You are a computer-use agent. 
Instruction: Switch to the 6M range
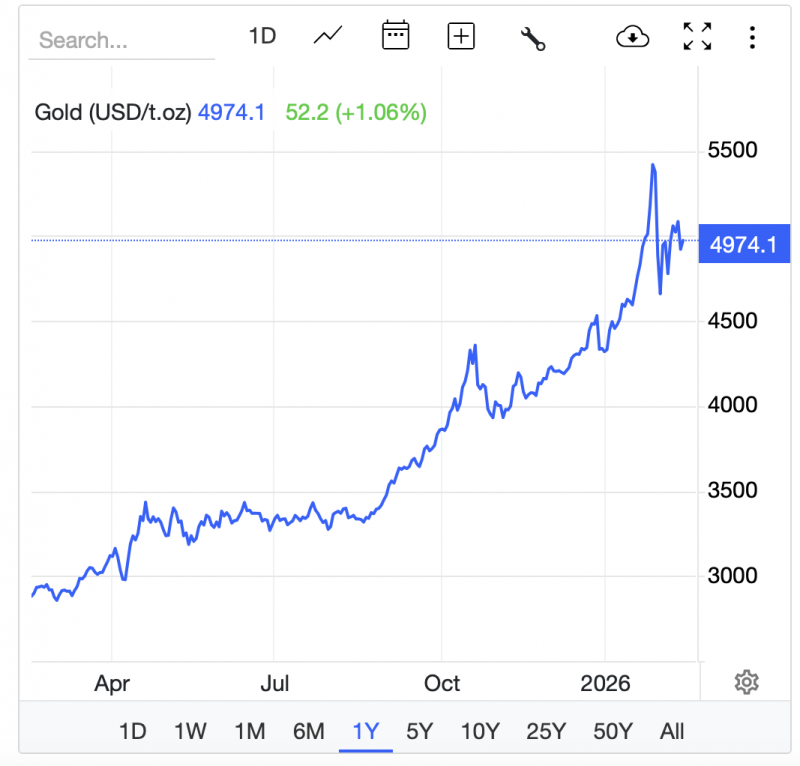pos(308,731)
